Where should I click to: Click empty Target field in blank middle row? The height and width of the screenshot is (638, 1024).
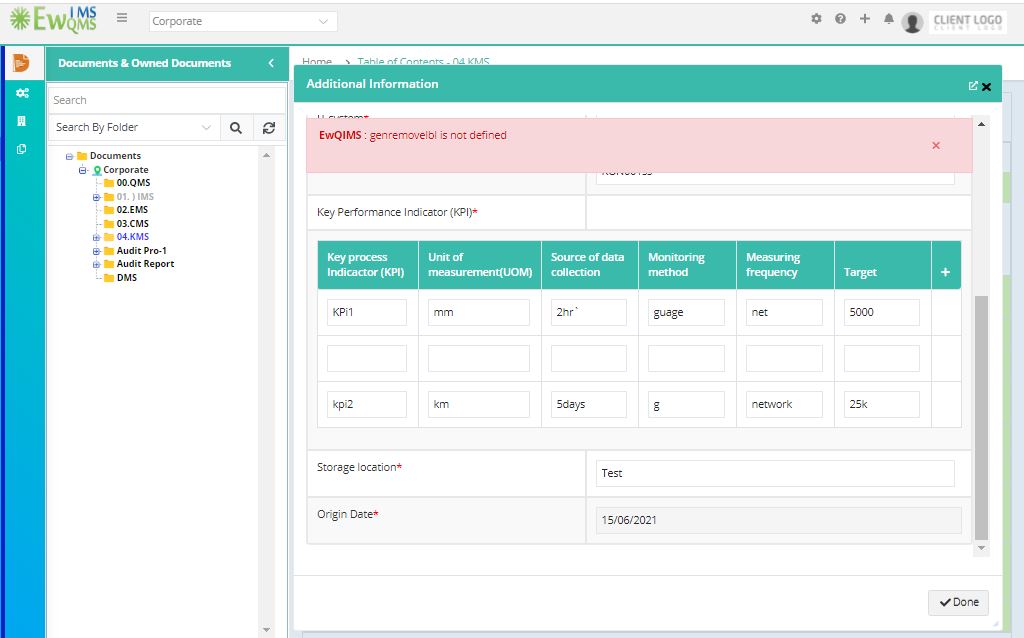[x=882, y=359]
